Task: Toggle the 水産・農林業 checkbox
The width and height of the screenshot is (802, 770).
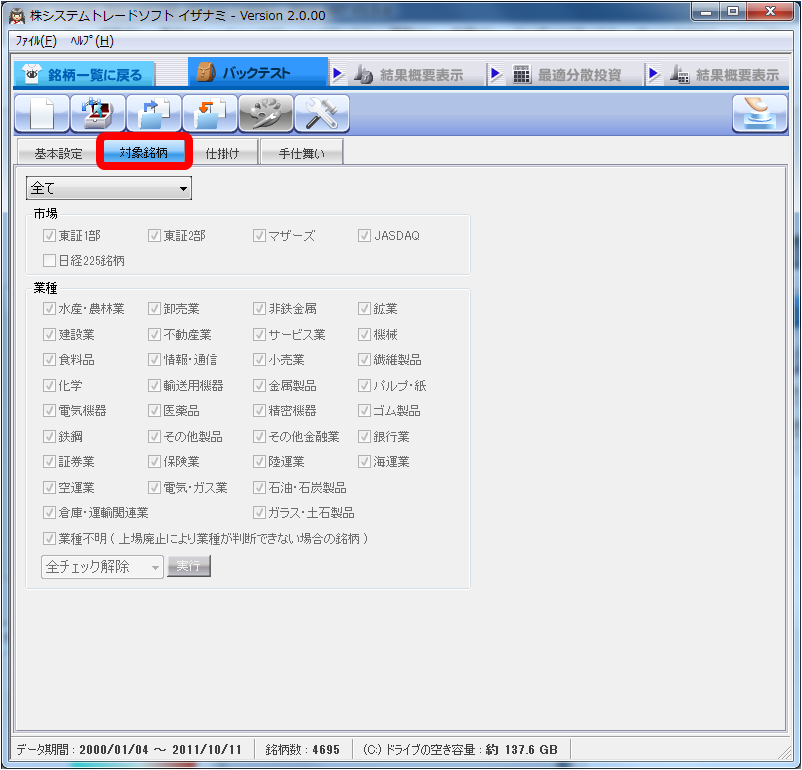Action: (x=49, y=309)
